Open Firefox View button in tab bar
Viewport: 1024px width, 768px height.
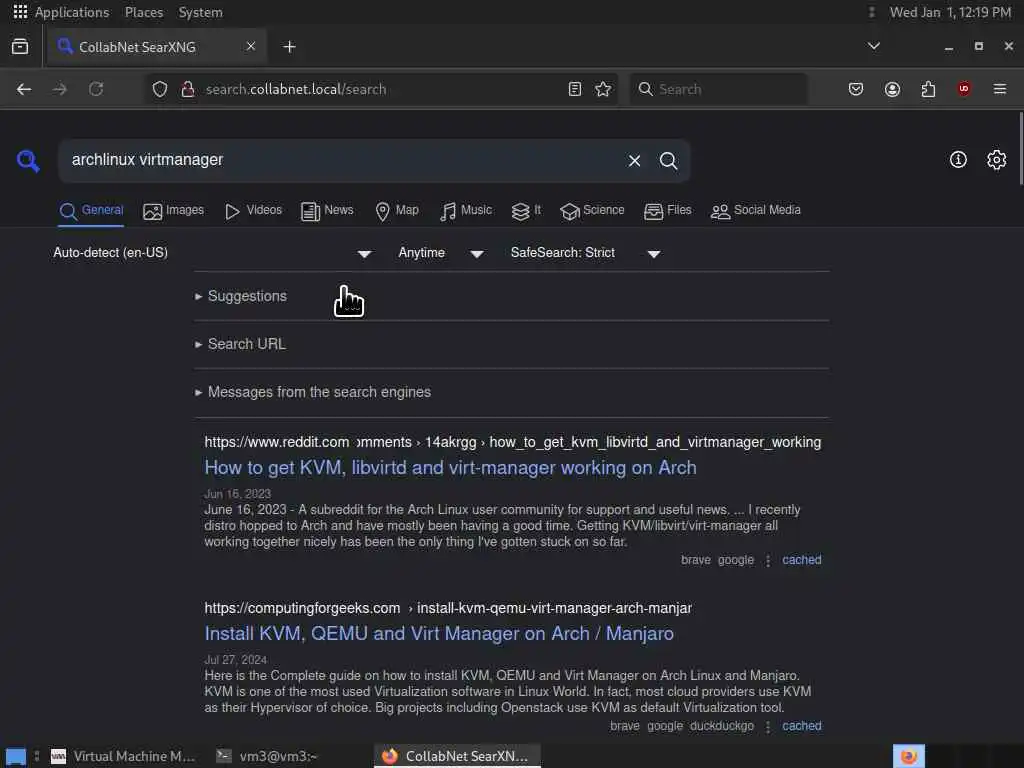20,46
